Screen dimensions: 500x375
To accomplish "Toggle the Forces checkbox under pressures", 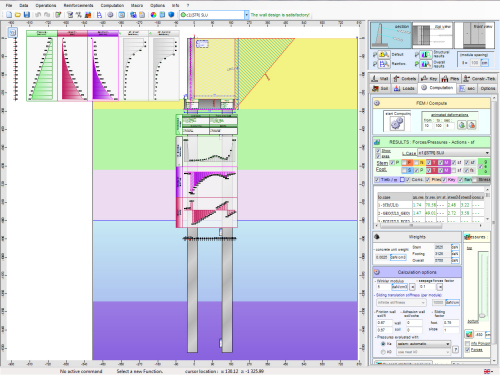I will [467, 350].
